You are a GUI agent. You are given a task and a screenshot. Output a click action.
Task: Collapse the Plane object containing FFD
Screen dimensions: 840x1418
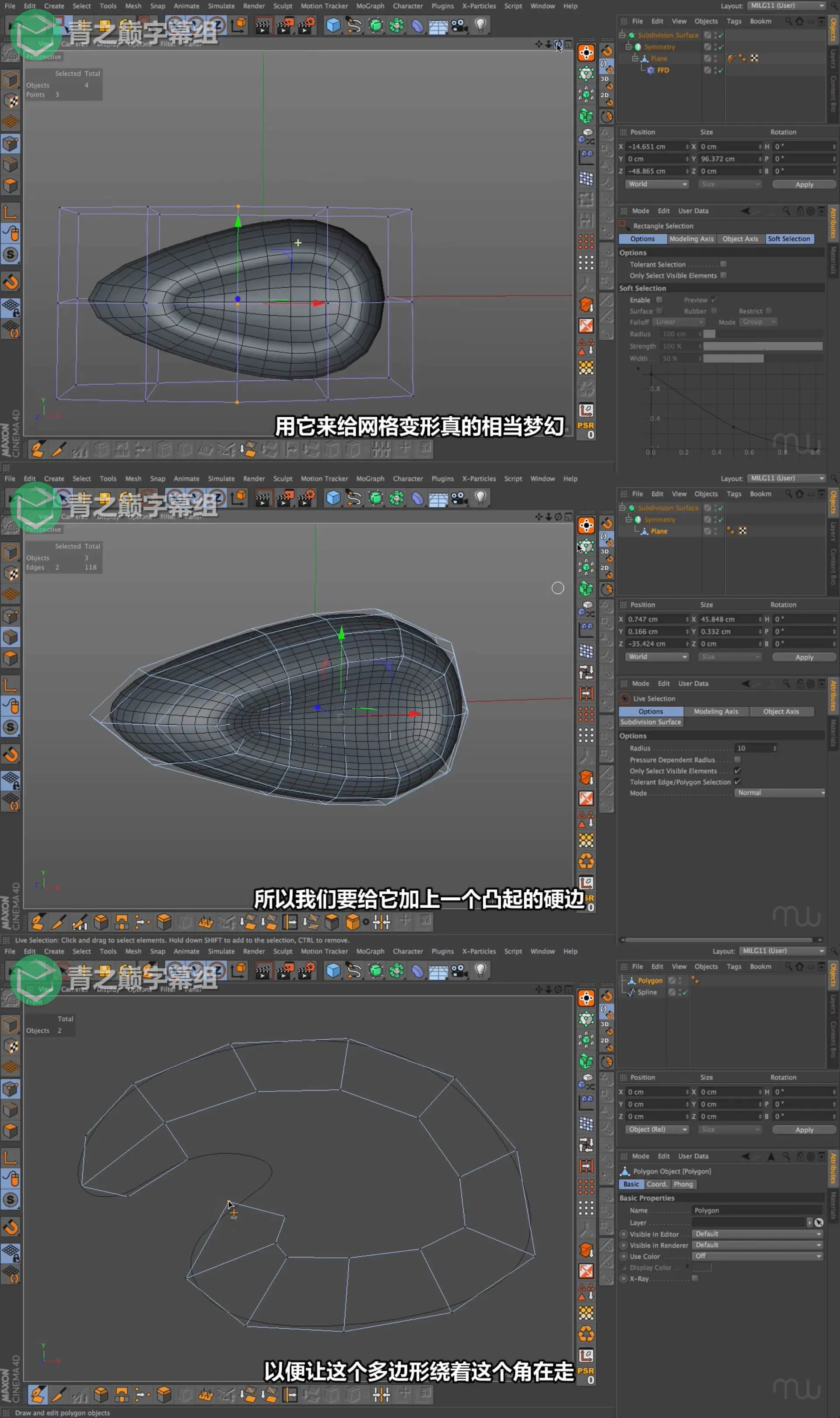point(635,58)
